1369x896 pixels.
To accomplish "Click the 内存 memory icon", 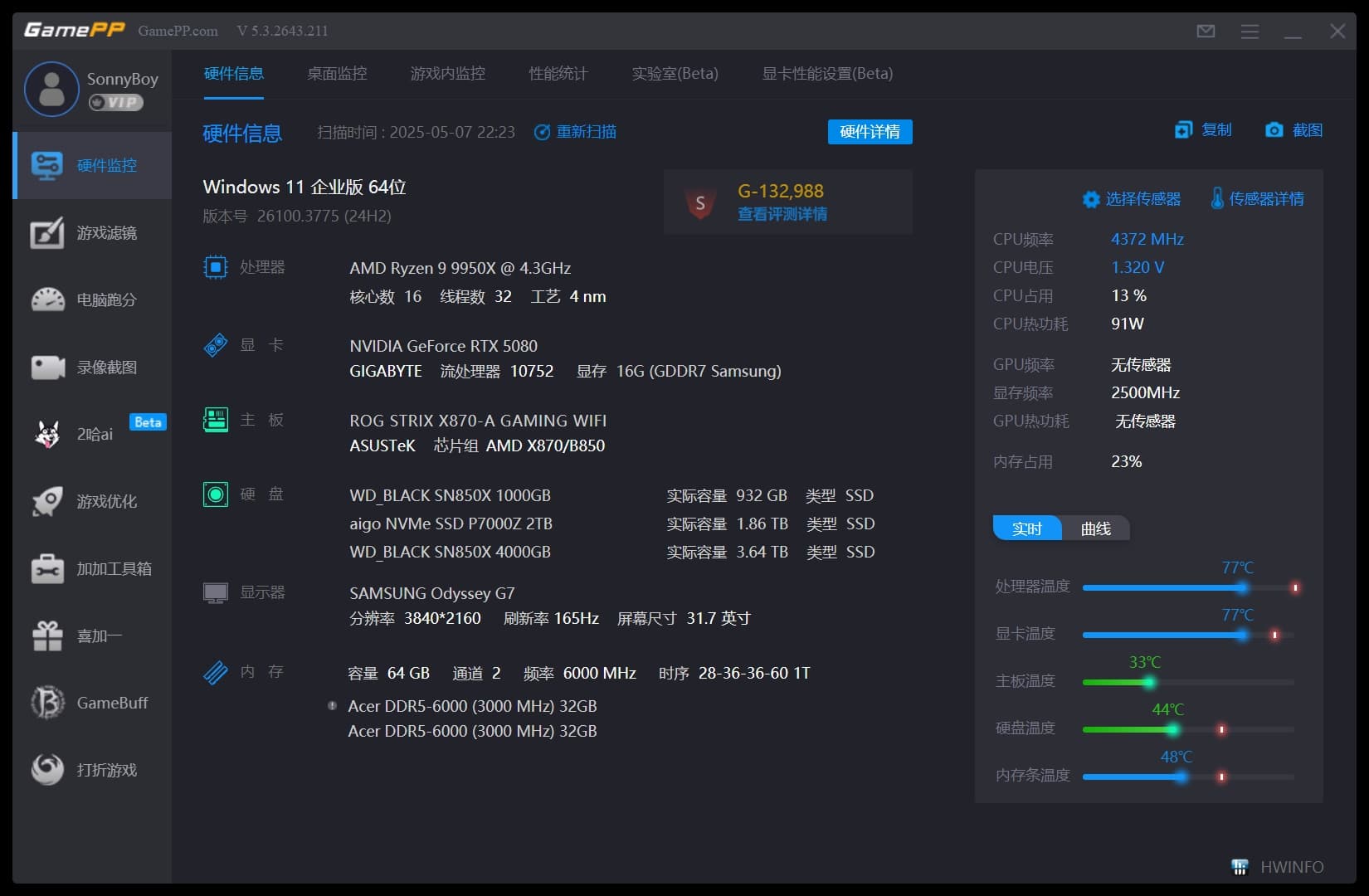I will (216, 672).
